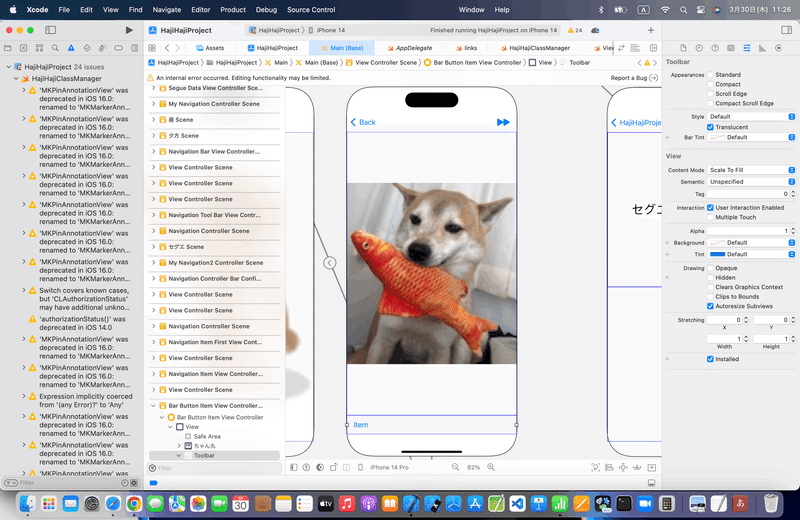Go back in editor history
Screen dimensions: 800x520
[167, 48]
